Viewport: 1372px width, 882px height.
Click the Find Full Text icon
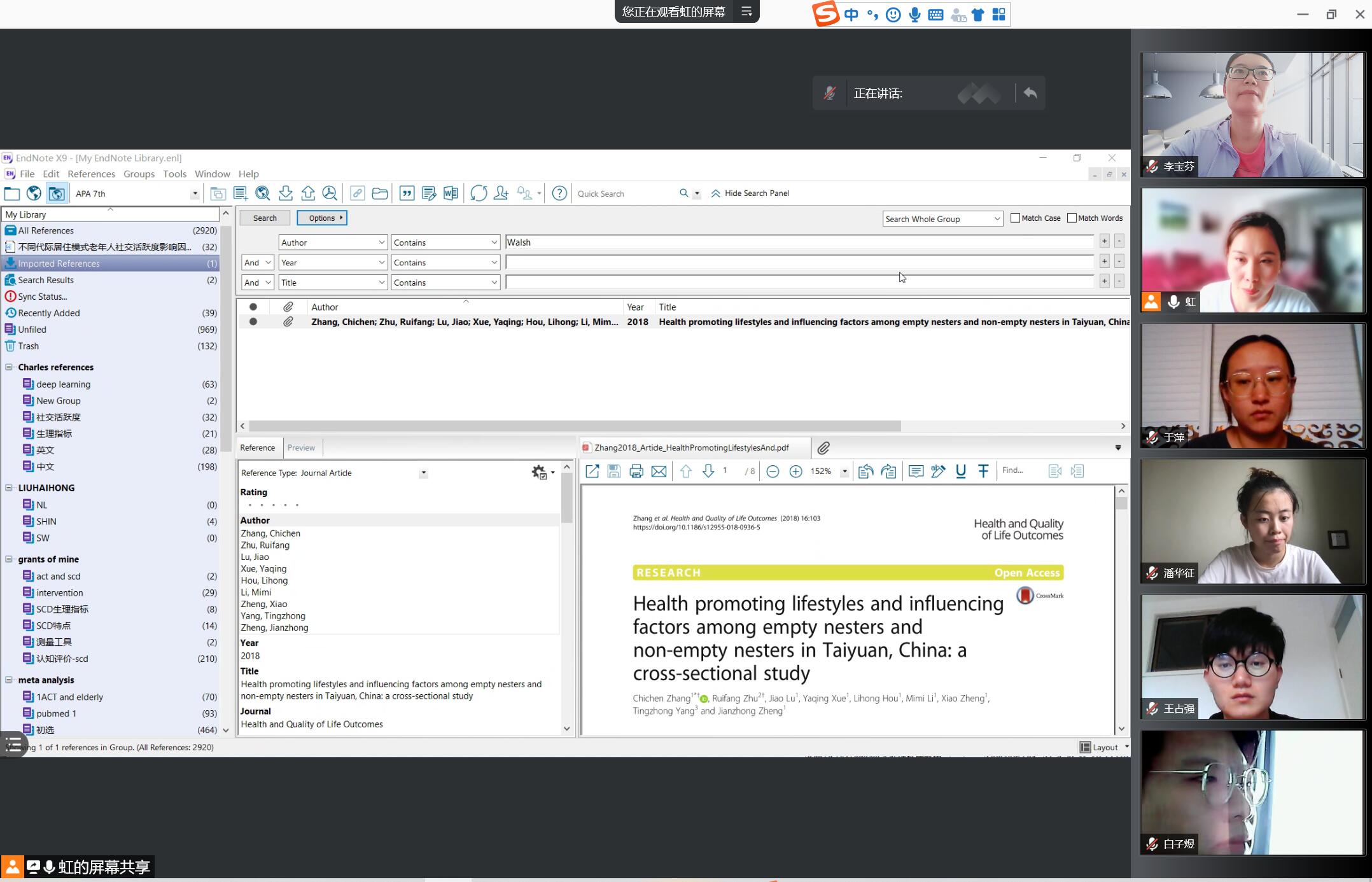(x=329, y=193)
